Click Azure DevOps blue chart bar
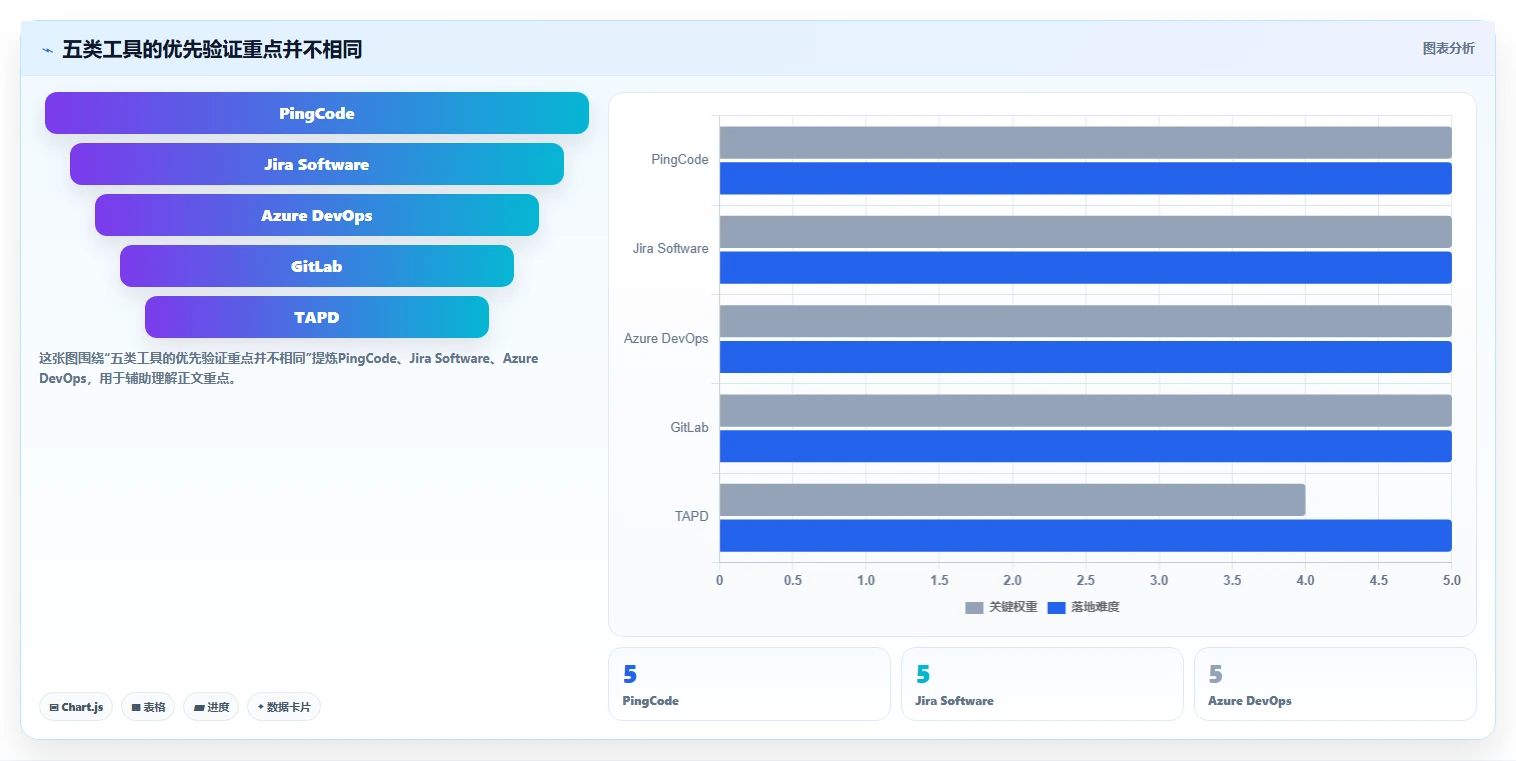1516x761 pixels. pyautogui.click(x=1085, y=357)
